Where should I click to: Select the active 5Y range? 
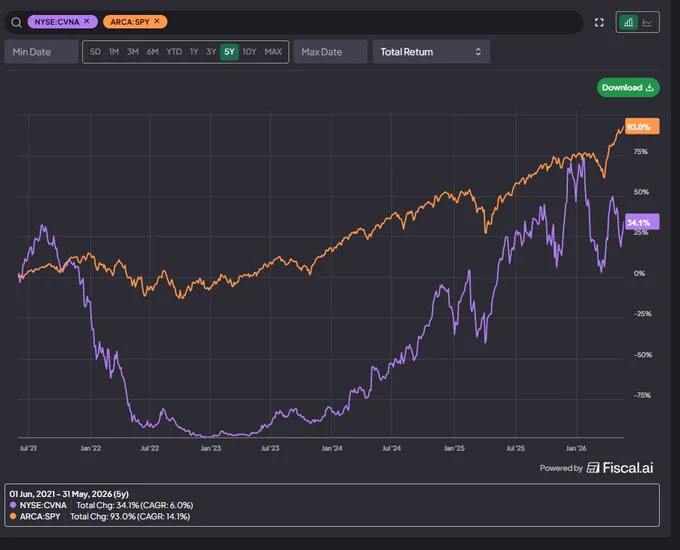point(229,52)
